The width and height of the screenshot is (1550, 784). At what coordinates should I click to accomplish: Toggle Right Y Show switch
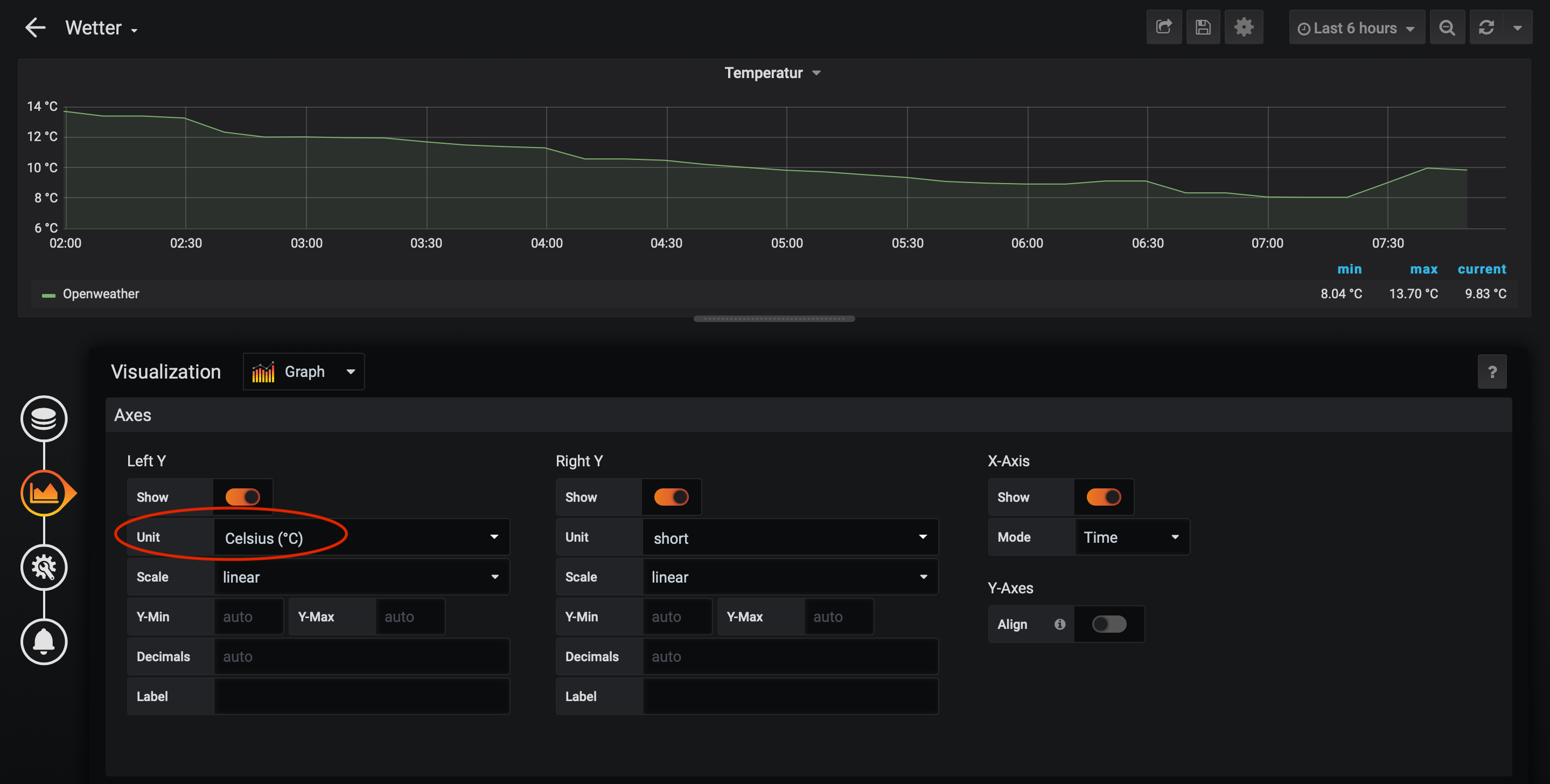pos(671,497)
